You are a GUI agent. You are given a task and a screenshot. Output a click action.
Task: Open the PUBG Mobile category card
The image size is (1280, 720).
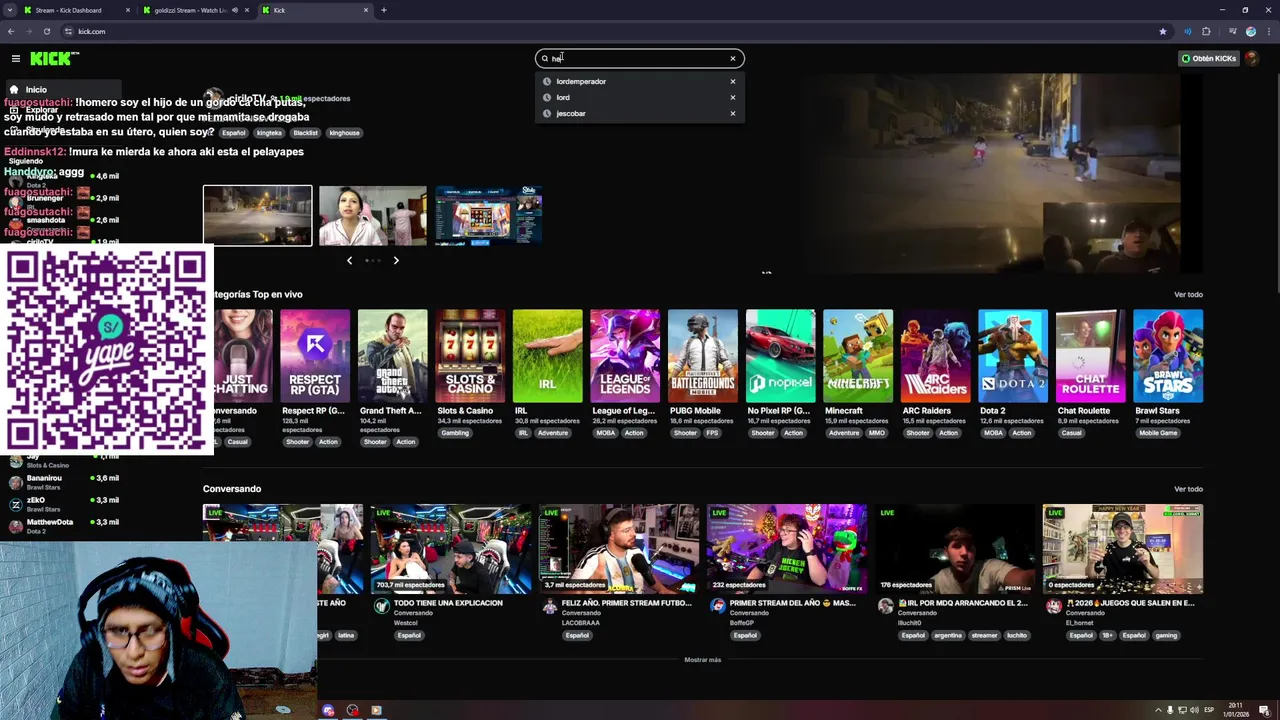pos(702,356)
